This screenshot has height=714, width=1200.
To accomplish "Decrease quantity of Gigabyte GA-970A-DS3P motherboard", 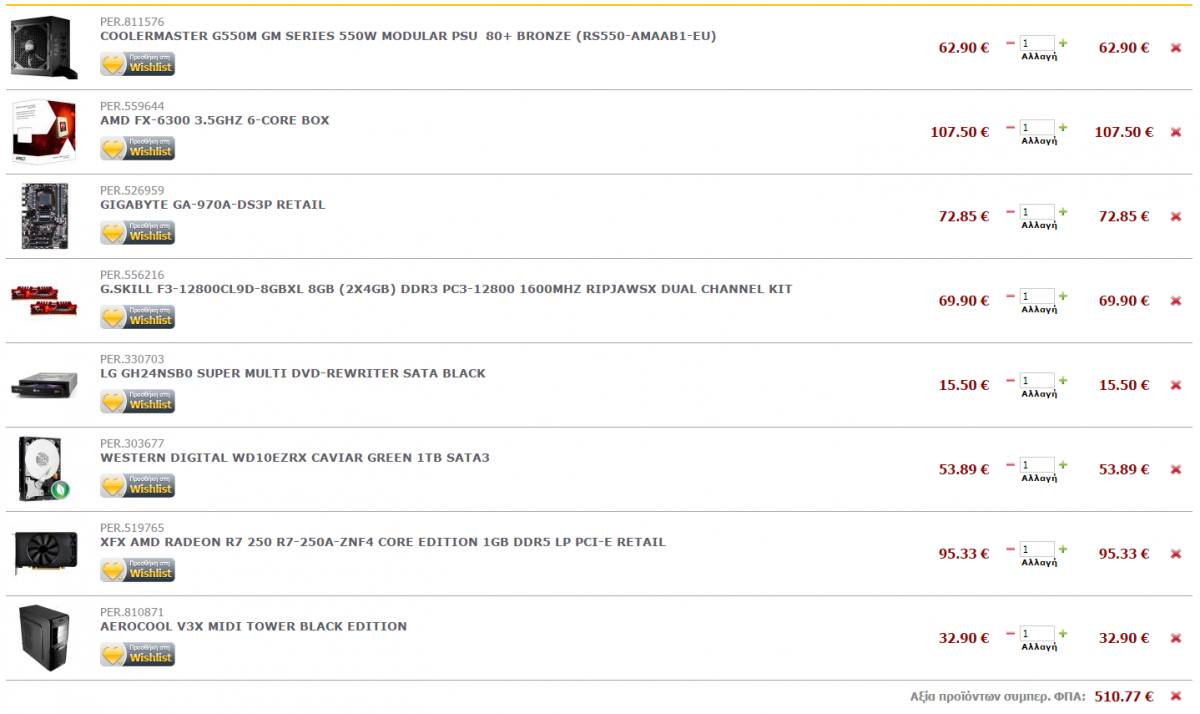I will [1010, 212].
